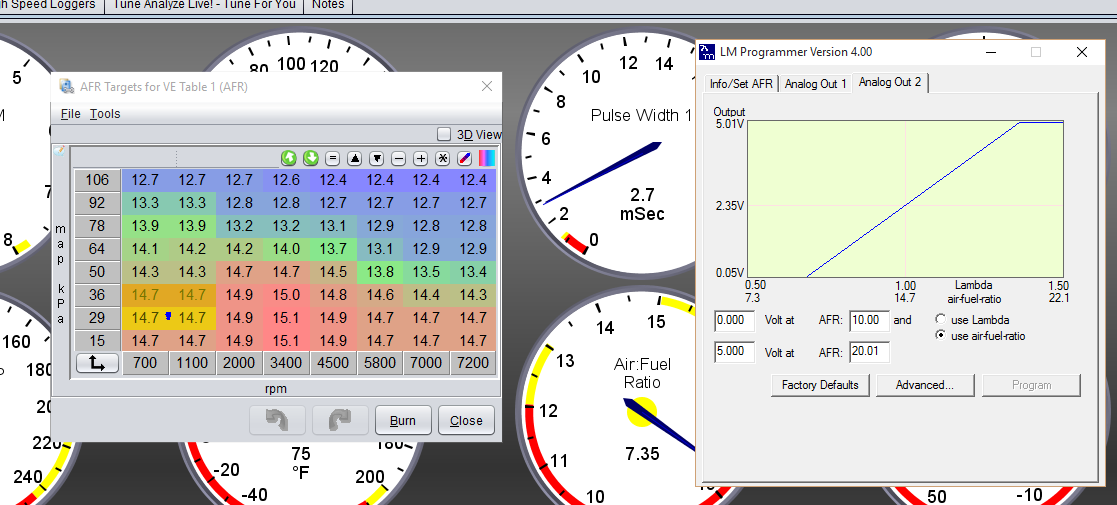Click the increment up-triangle table tool
This screenshot has width=1117, height=505.
[x=355, y=158]
